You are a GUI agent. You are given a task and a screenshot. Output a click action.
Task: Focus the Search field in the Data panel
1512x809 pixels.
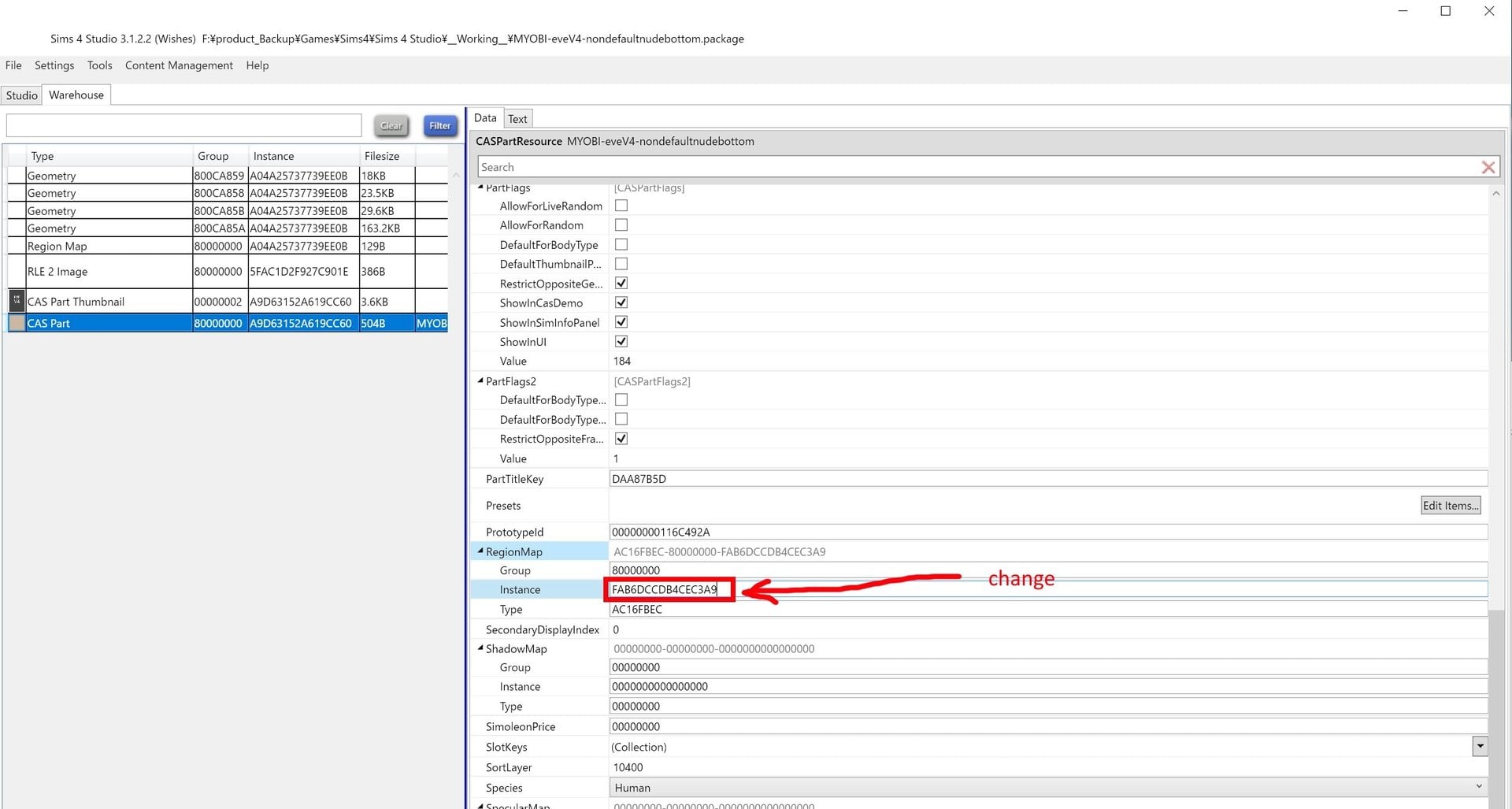(979, 167)
